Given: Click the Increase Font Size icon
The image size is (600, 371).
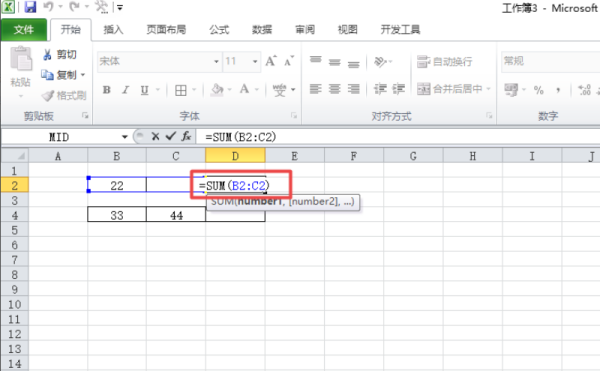Looking at the screenshot, I should (271, 61).
